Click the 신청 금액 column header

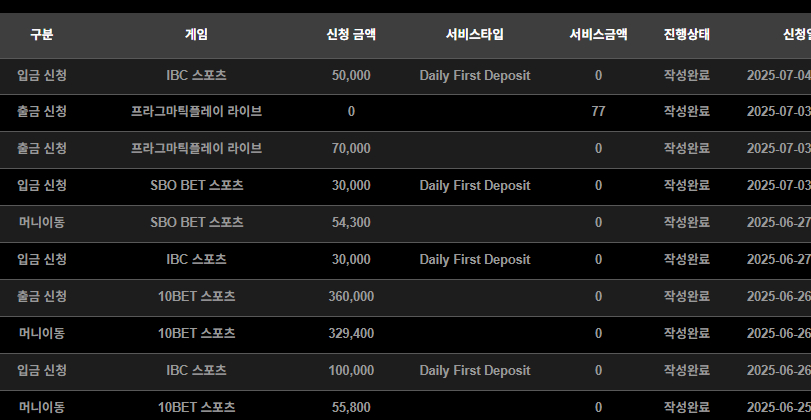tap(351, 35)
